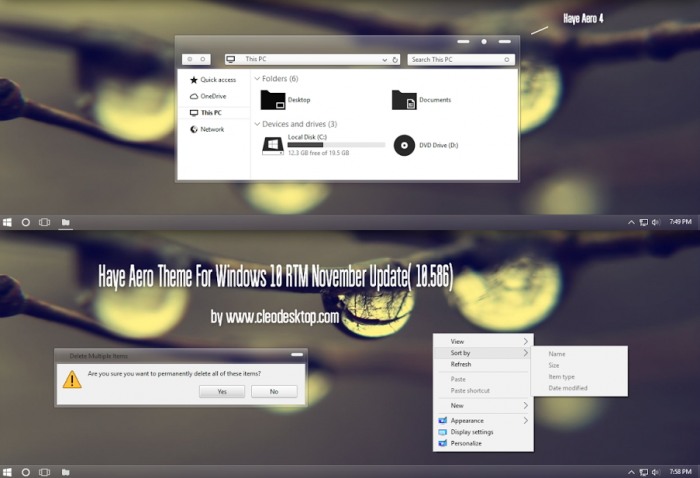Open the Documents folder icon
The height and width of the screenshot is (478, 700).
click(x=404, y=100)
